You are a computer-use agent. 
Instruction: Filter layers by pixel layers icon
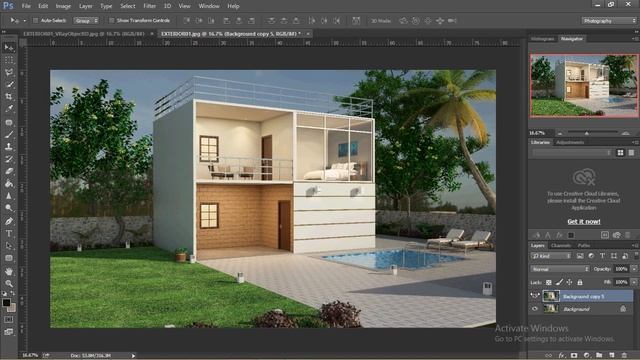click(580, 256)
